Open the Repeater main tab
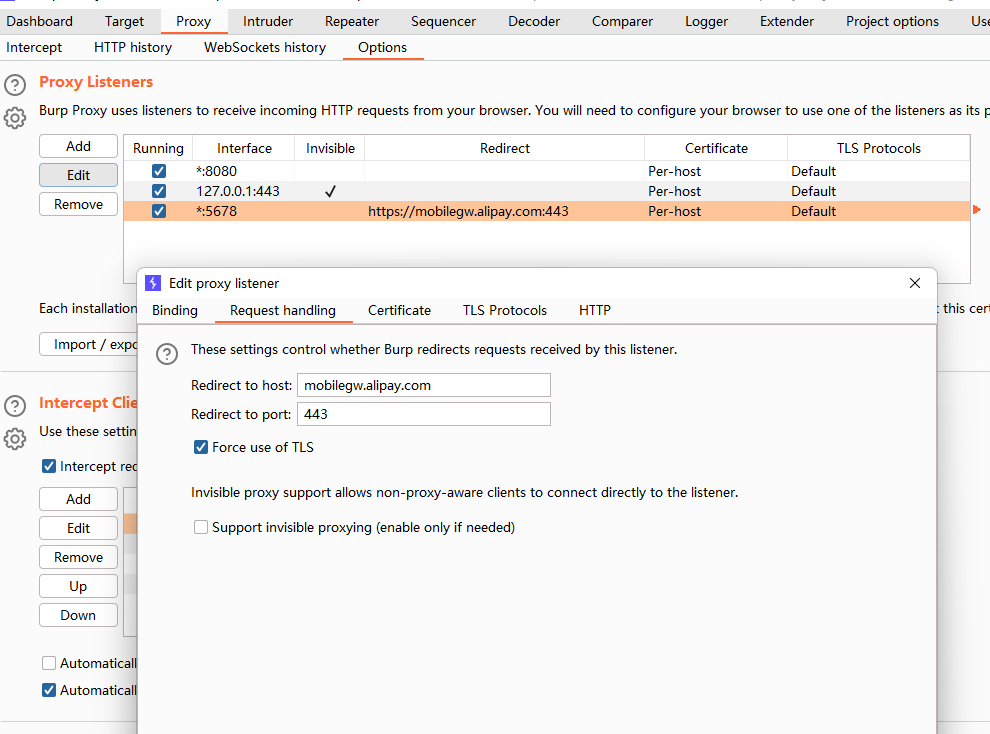This screenshot has height=734, width=990. [352, 21]
